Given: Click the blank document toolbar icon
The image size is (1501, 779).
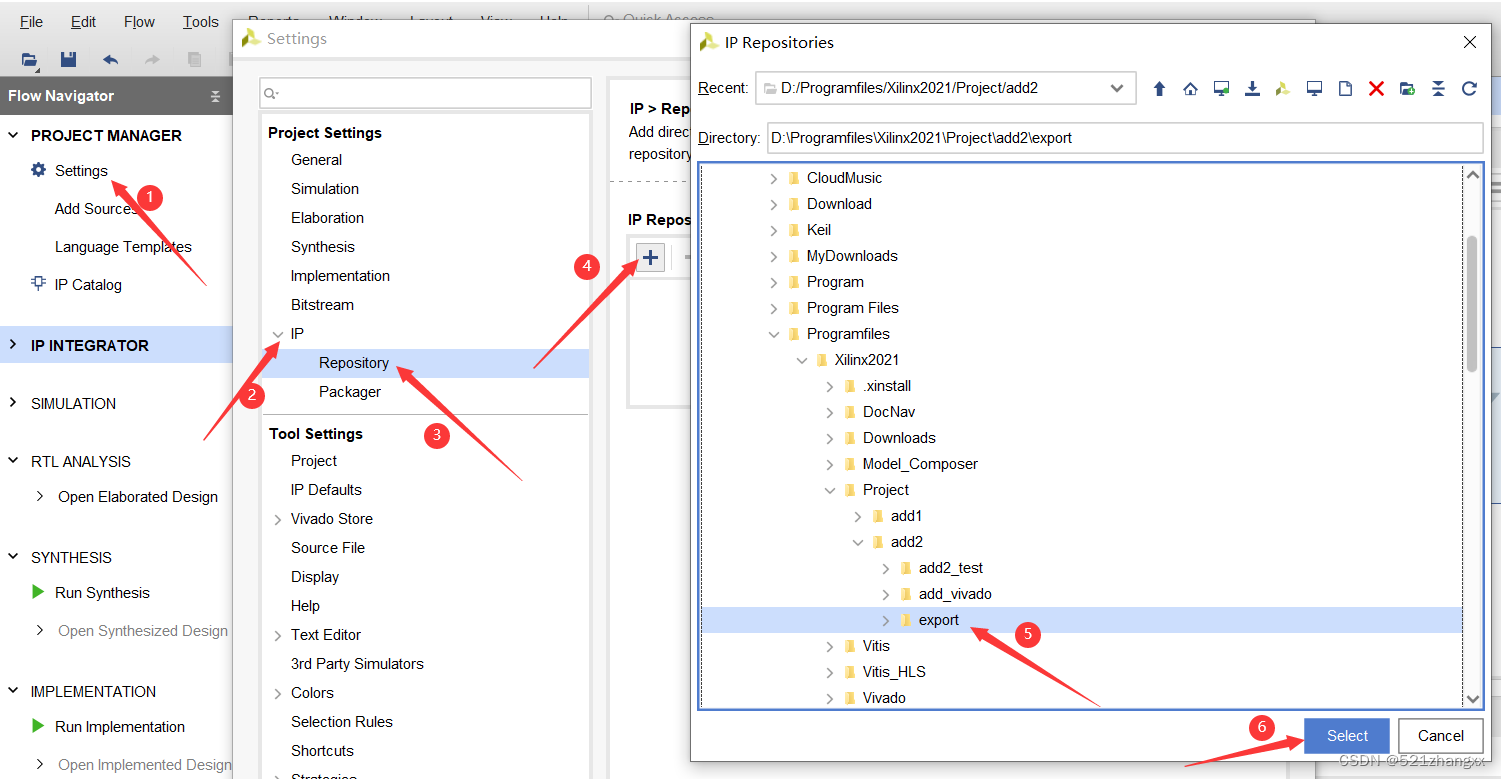Looking at the screenshot, I should (1345, 89).
